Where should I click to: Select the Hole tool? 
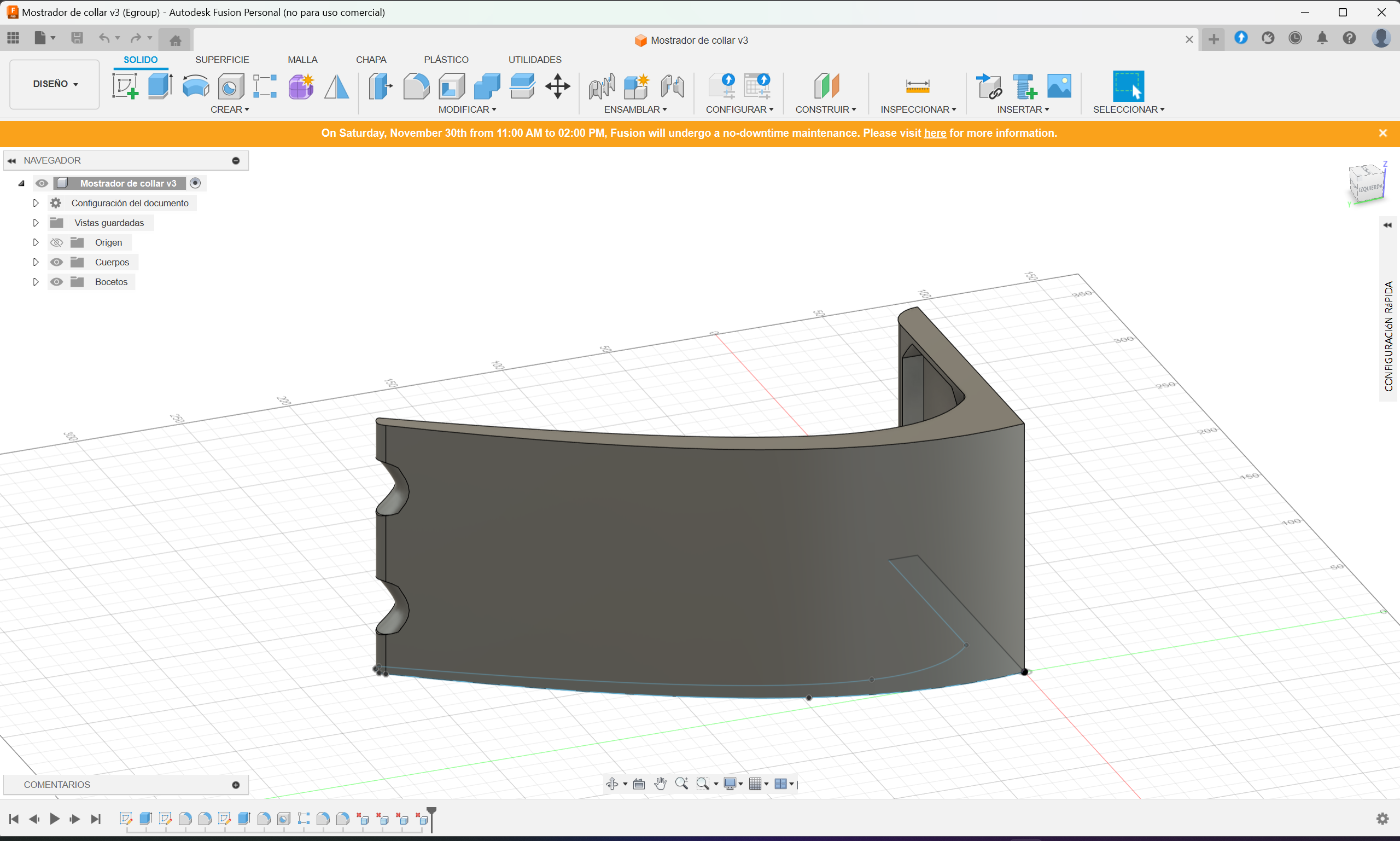pos(231,86)
